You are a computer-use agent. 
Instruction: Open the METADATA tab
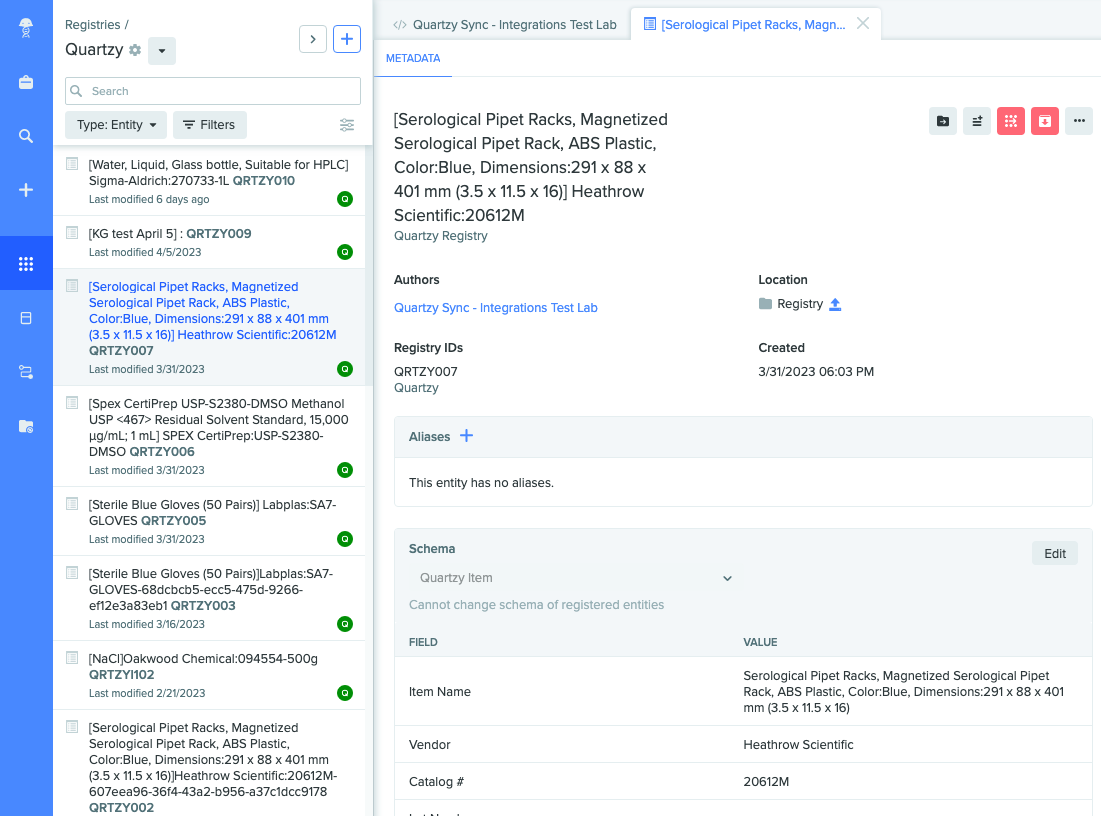point(413,58)
